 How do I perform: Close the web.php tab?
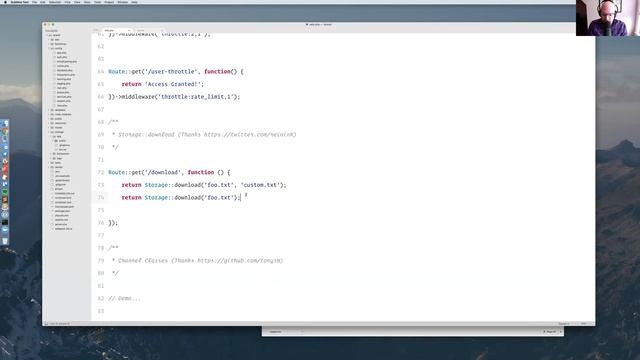[129, 30]
